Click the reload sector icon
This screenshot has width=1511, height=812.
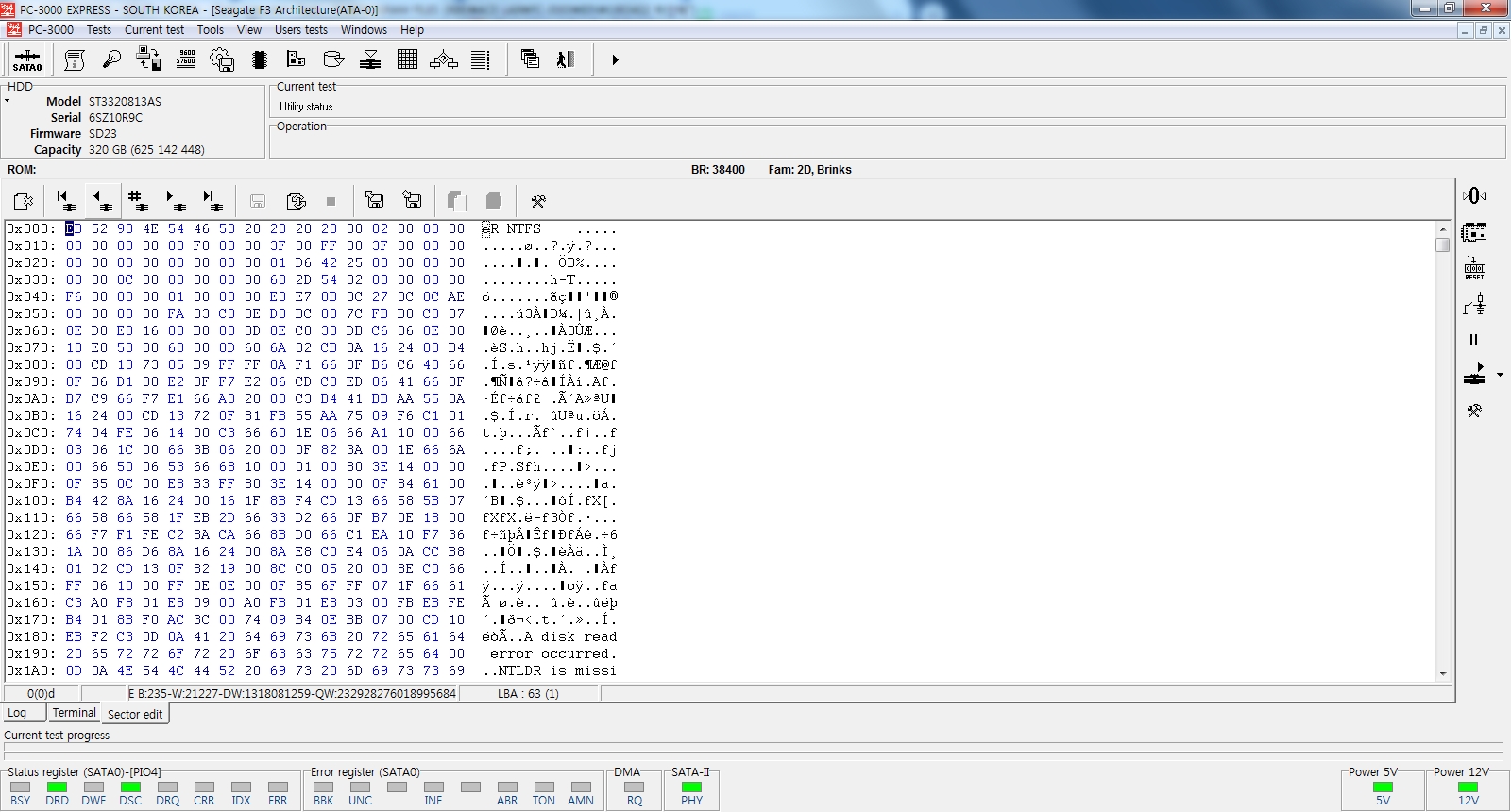click(x=296, y=200)
